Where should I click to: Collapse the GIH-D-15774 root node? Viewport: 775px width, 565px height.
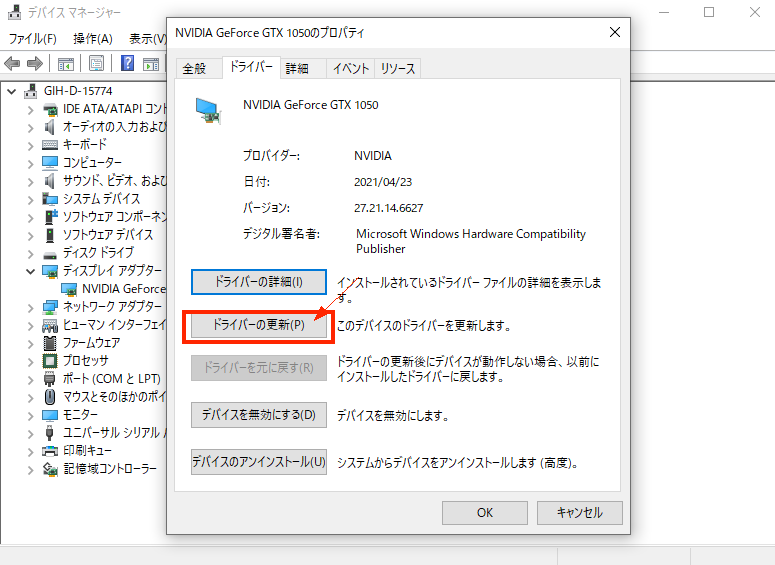pos(12,91)
